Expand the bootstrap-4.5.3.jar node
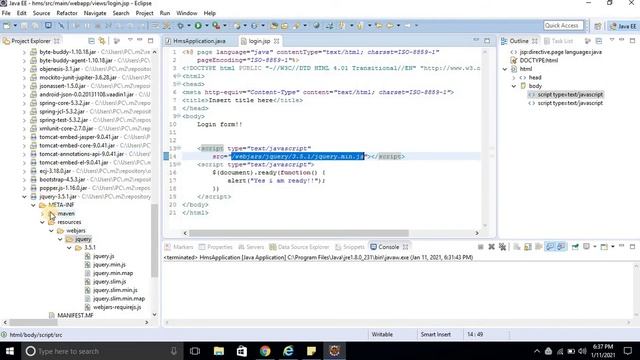This screenshot has width=640, height=360. tap(24, 180)
